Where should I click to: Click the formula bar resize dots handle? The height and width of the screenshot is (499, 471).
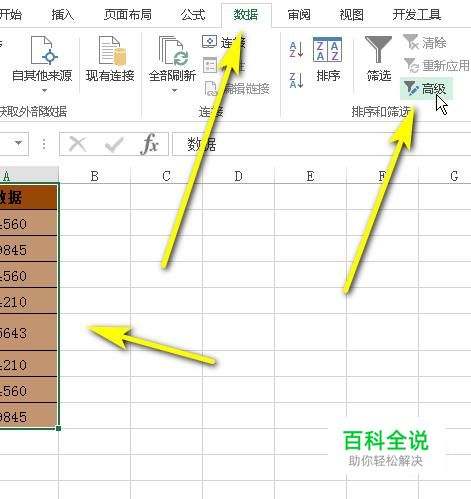[44, 144]
